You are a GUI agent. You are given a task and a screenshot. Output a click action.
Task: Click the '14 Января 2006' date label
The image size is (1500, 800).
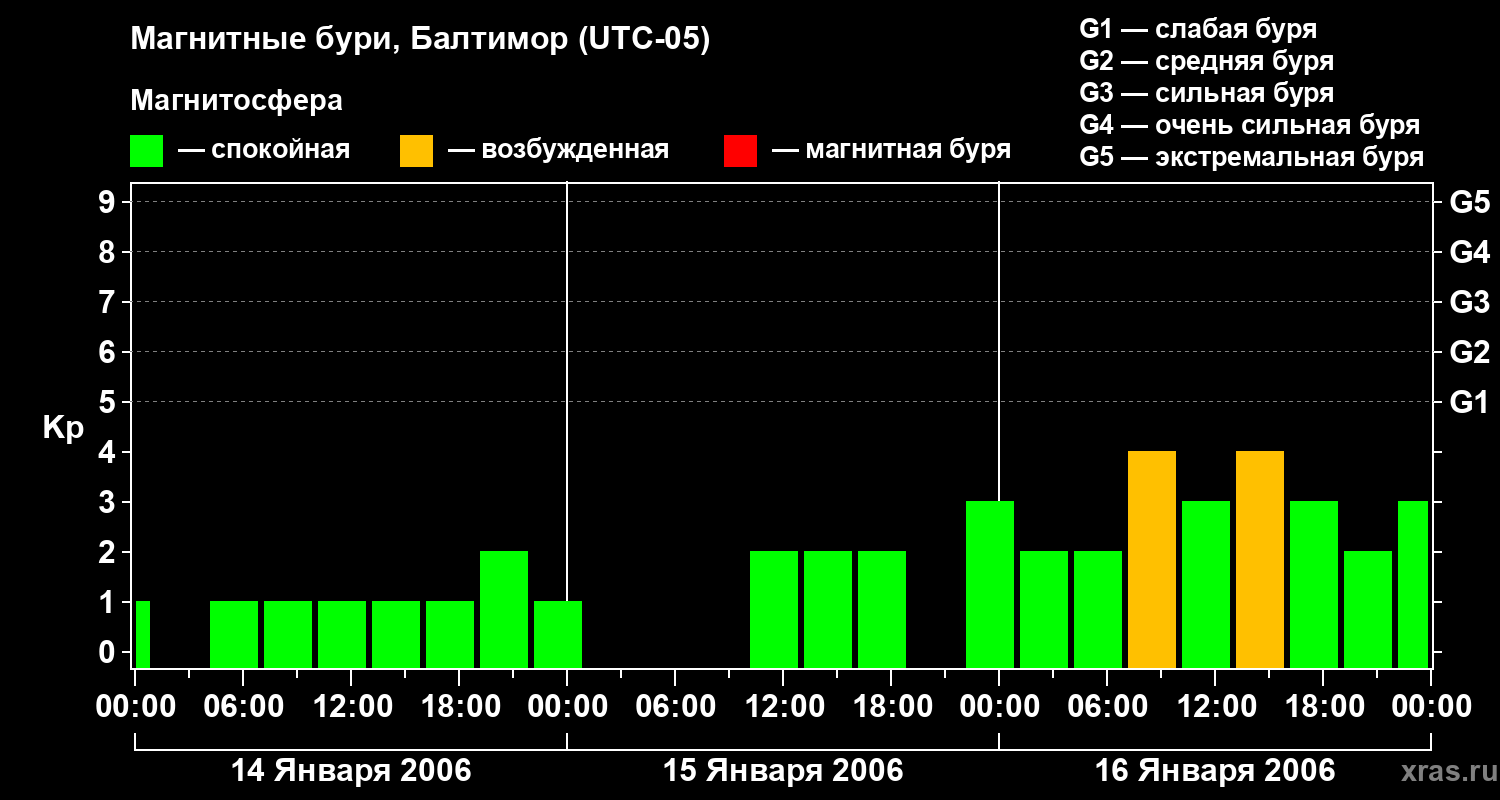point(351,771)
